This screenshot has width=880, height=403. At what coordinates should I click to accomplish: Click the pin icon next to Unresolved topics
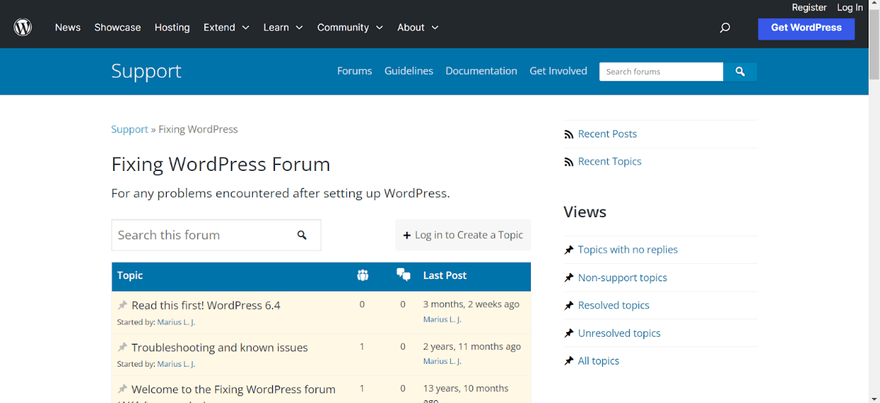569,333
